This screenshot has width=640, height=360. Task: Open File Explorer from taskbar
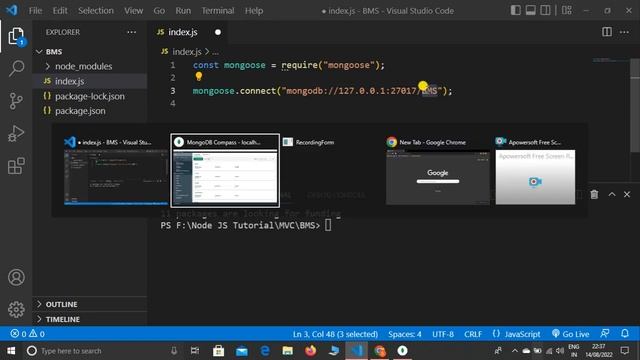pos(287,351)
